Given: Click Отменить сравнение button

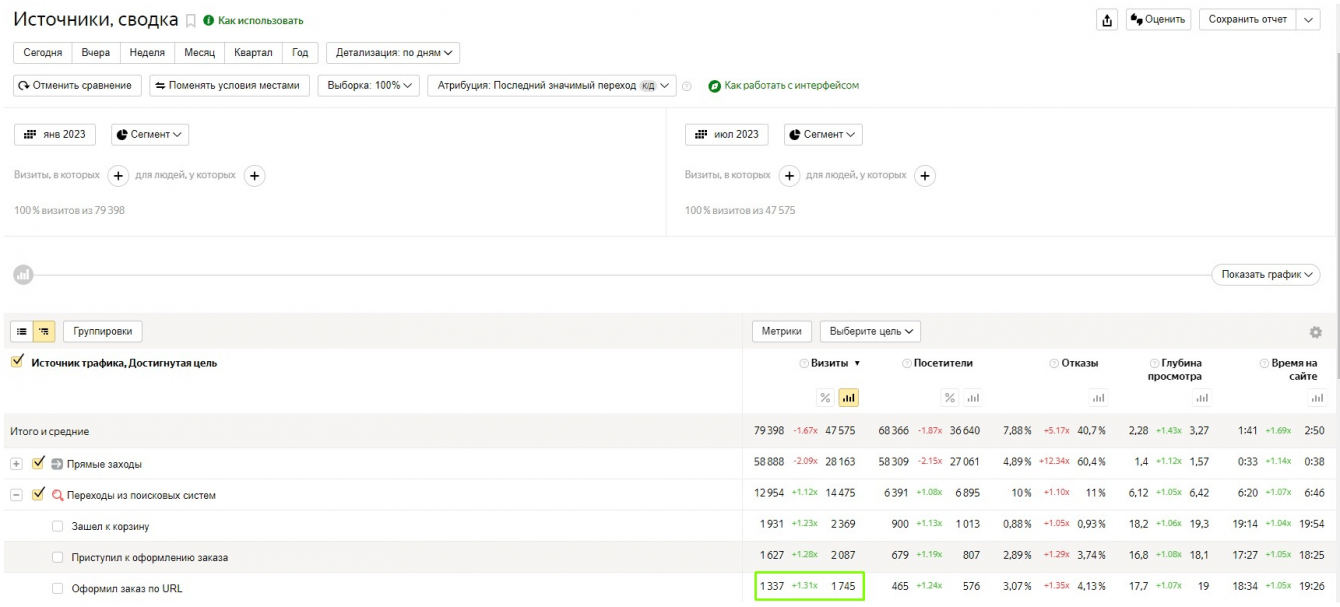Looking at the screenshot, I should click(x=77, y=86).
